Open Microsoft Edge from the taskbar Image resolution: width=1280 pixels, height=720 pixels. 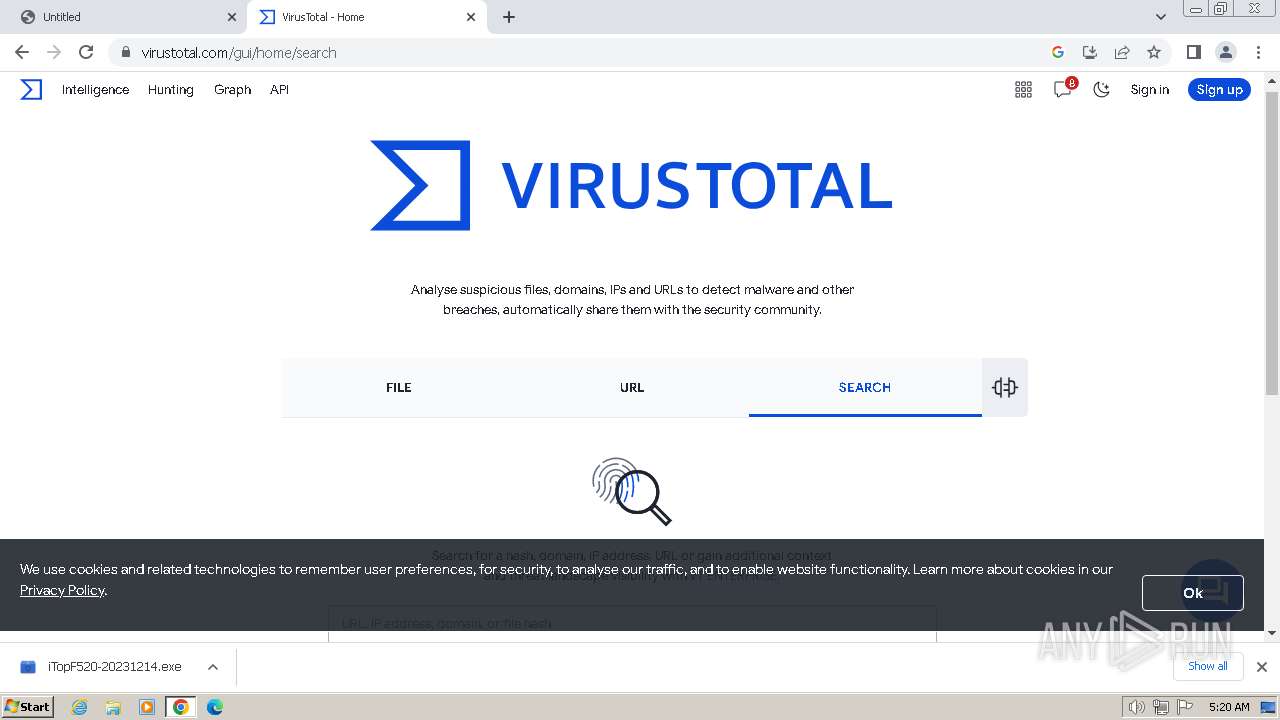tap(215, 707)
